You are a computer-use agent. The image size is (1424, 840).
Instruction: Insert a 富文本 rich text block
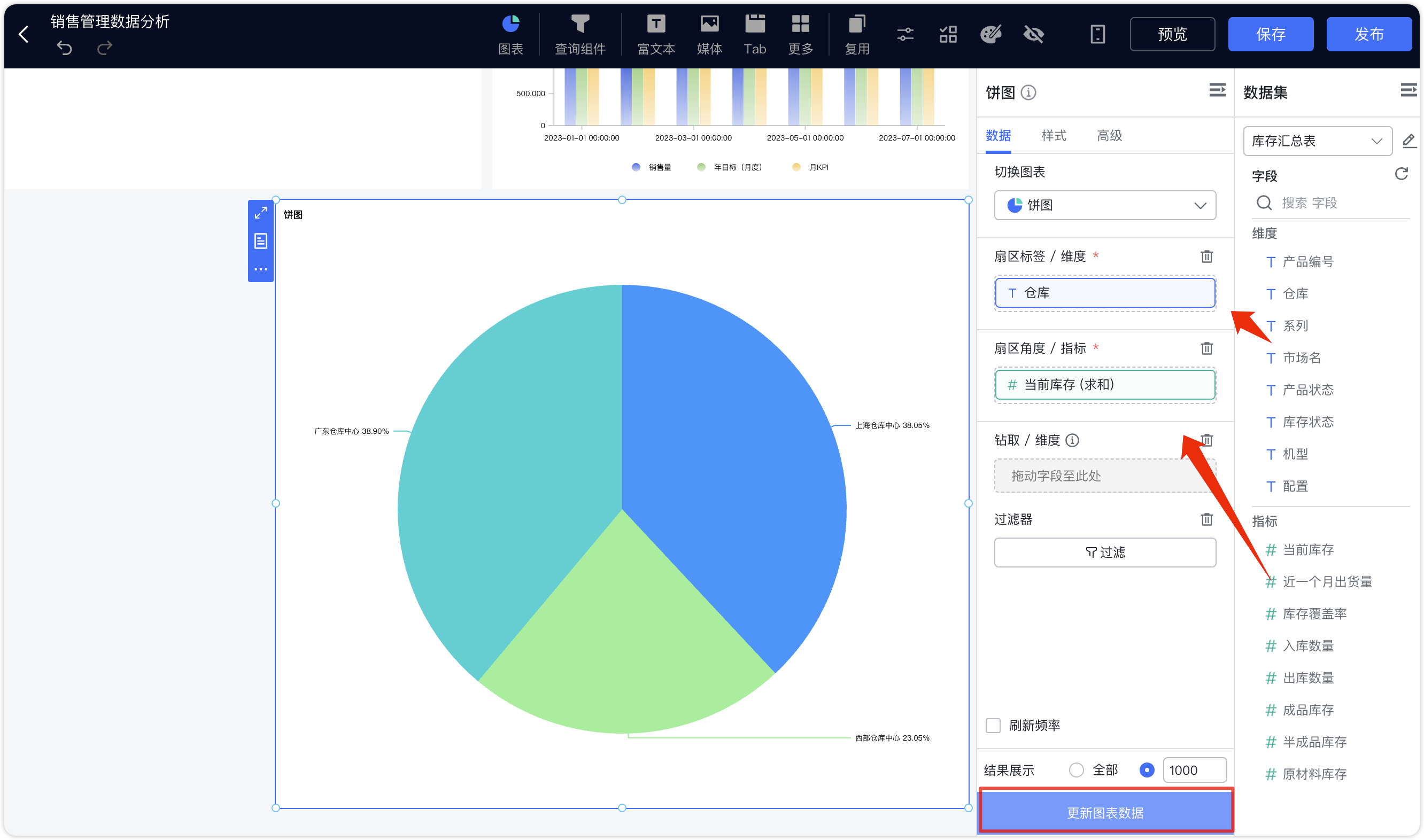click(x=656, y=35)
